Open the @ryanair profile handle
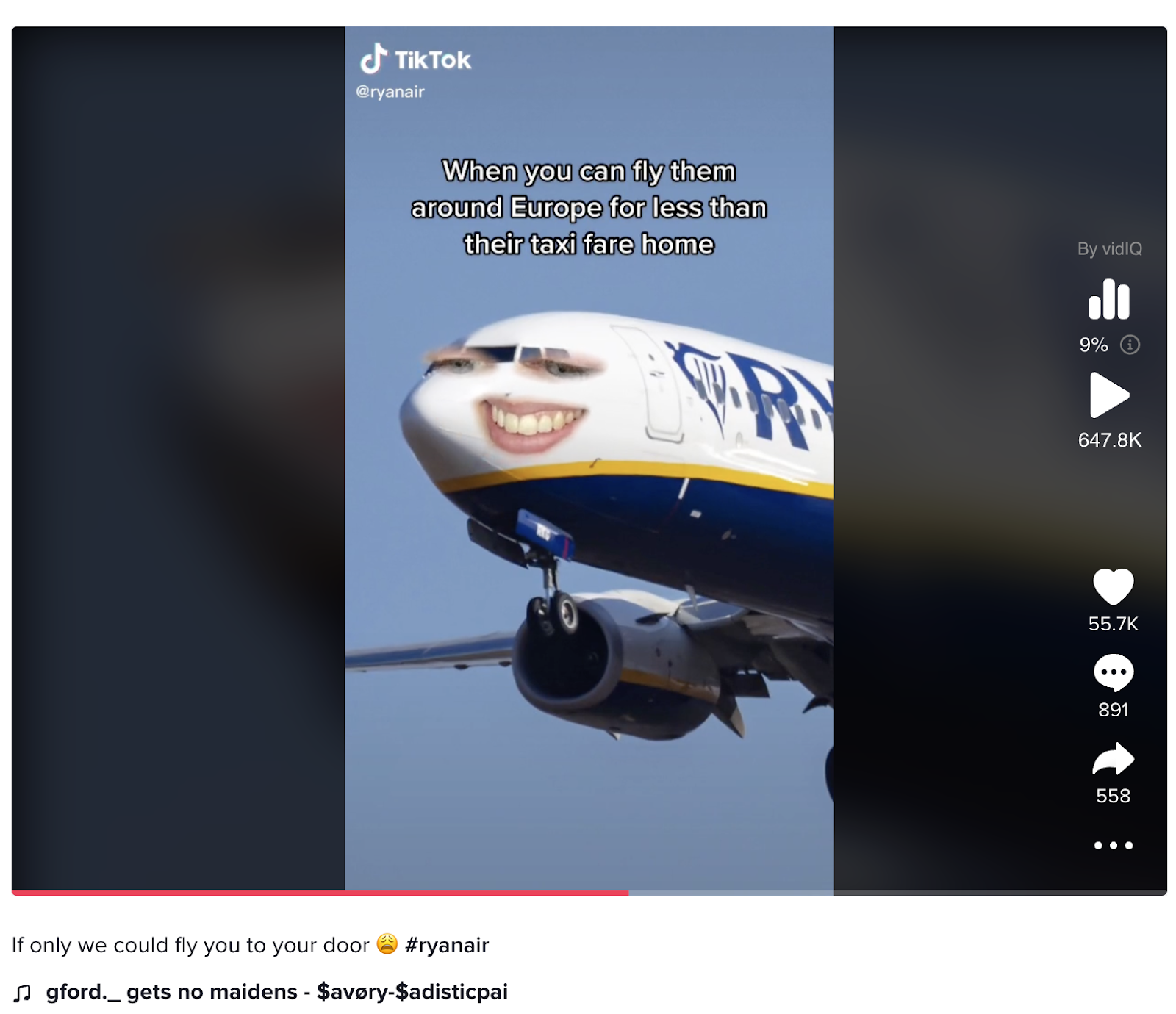Image resolution: width=1176 pixels, height=1014 pixels. [390, 92]
